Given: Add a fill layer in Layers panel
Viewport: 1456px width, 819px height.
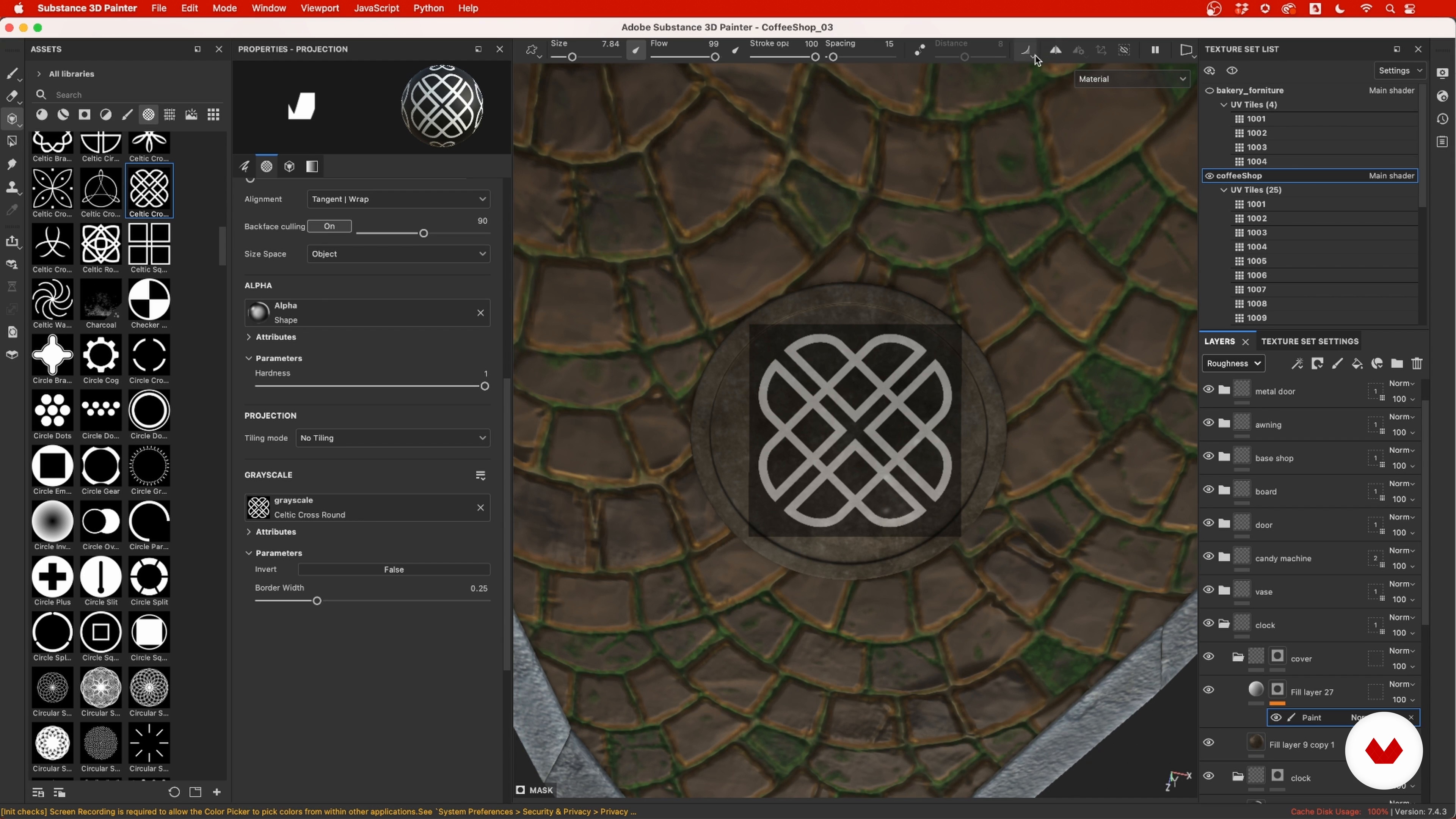Looking at the screenshot, I should [x=1357, y=364].
